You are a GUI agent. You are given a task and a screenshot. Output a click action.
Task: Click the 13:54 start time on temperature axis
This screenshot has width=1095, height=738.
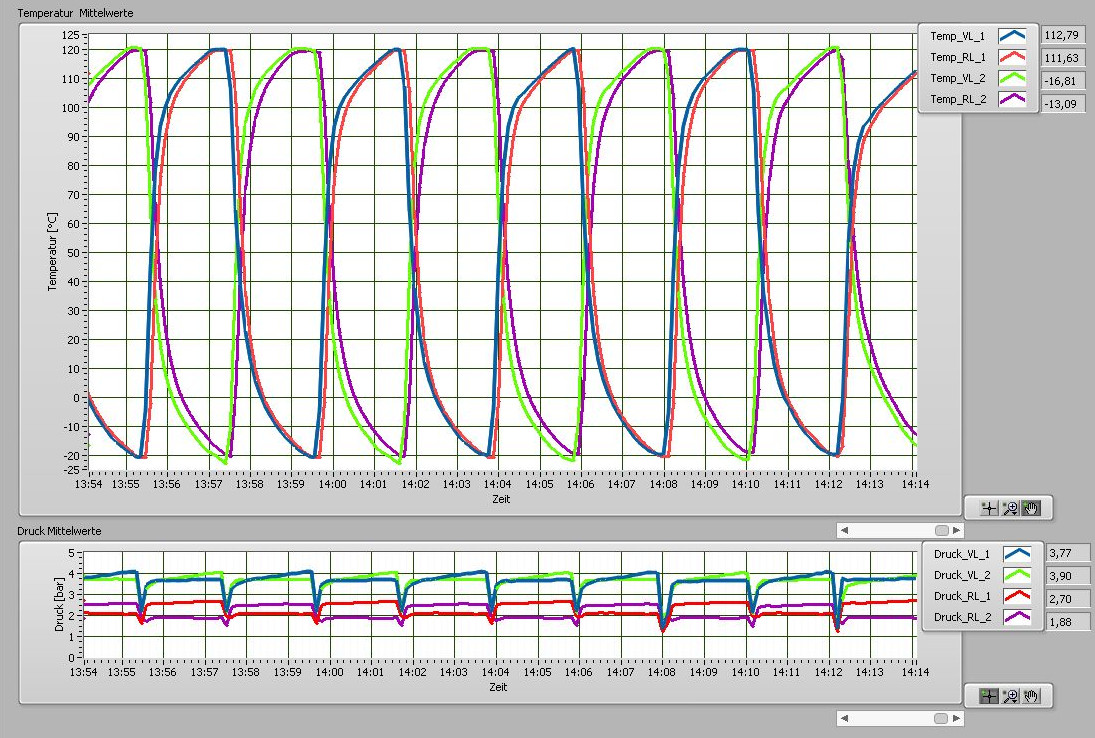89,484
